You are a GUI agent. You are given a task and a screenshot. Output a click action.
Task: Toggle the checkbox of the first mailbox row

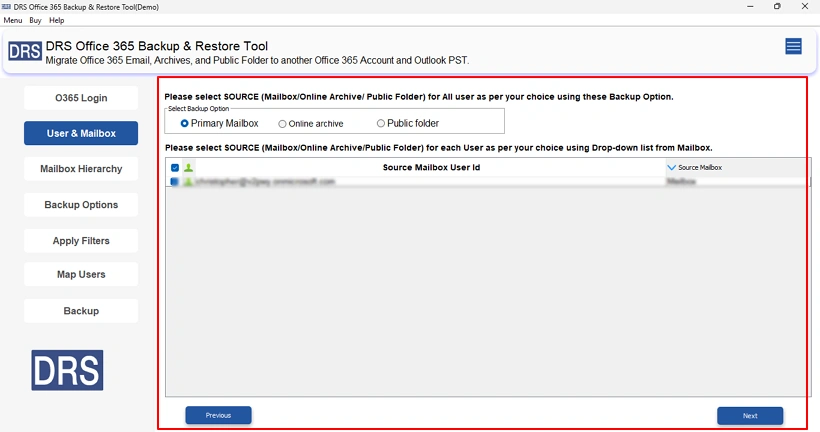(x=175, y=181)
